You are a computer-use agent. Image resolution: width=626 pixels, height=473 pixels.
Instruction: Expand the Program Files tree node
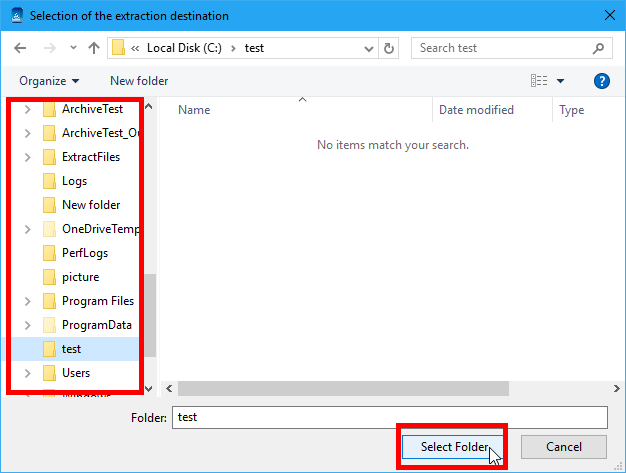tap(27, 301)
